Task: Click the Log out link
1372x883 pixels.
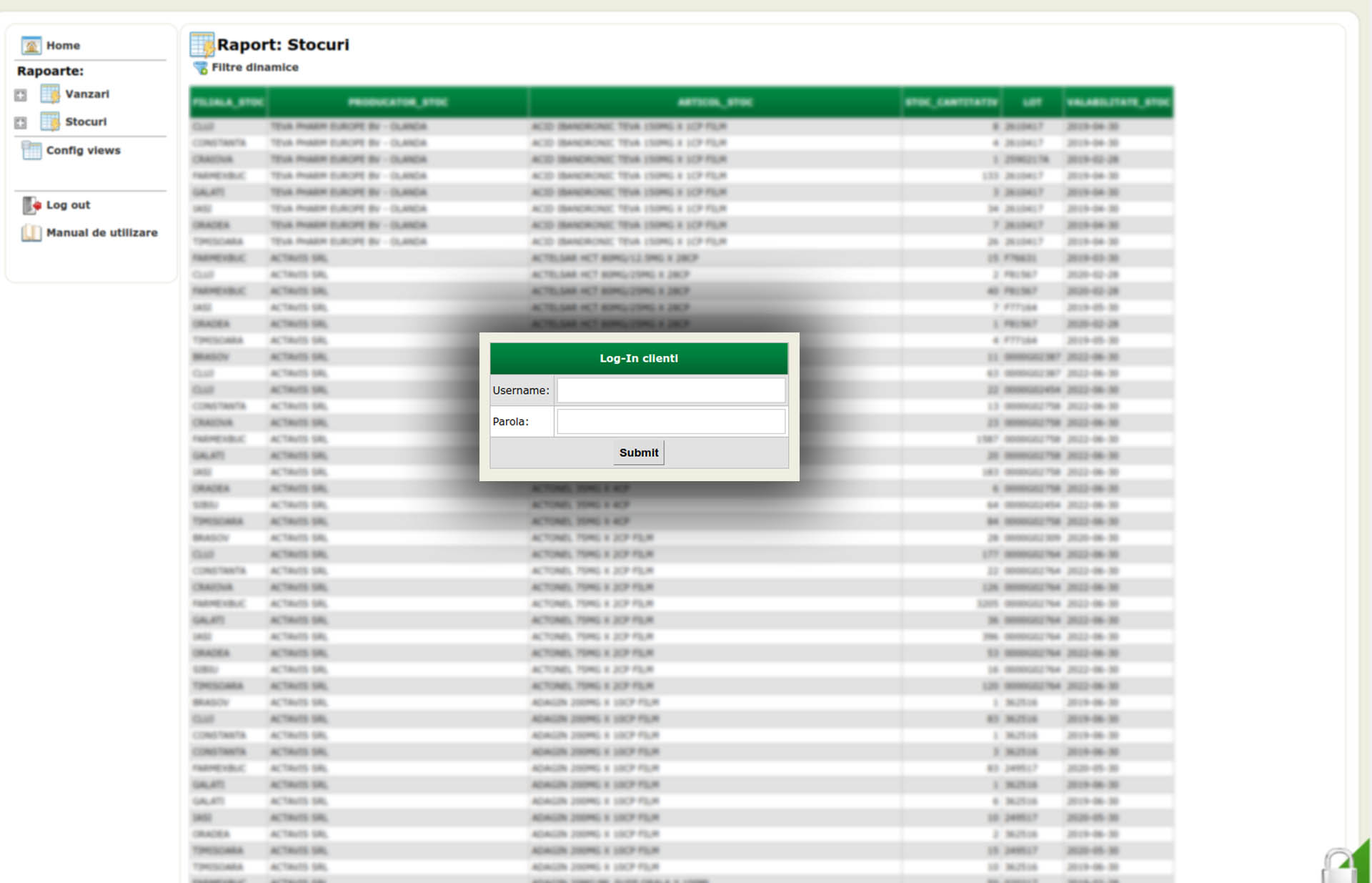Action: click(68, 205)
